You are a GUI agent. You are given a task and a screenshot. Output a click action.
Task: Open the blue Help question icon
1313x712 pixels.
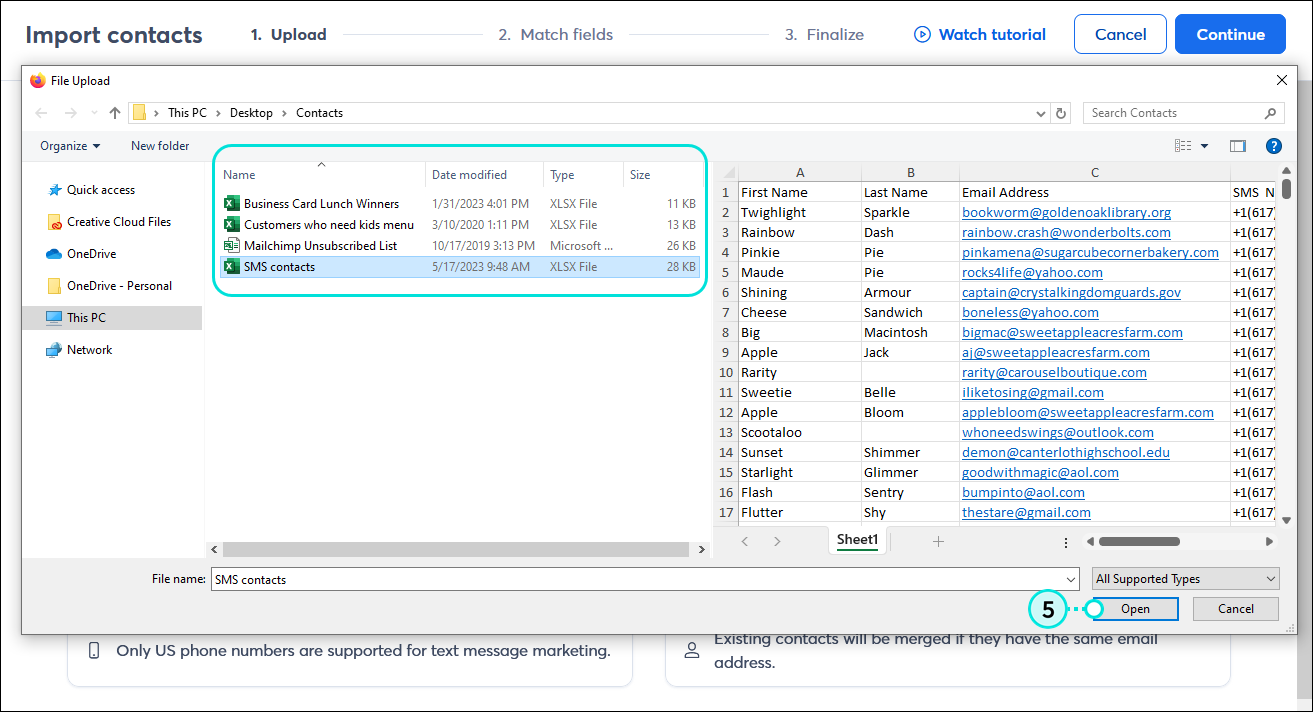click(1274, 146)
